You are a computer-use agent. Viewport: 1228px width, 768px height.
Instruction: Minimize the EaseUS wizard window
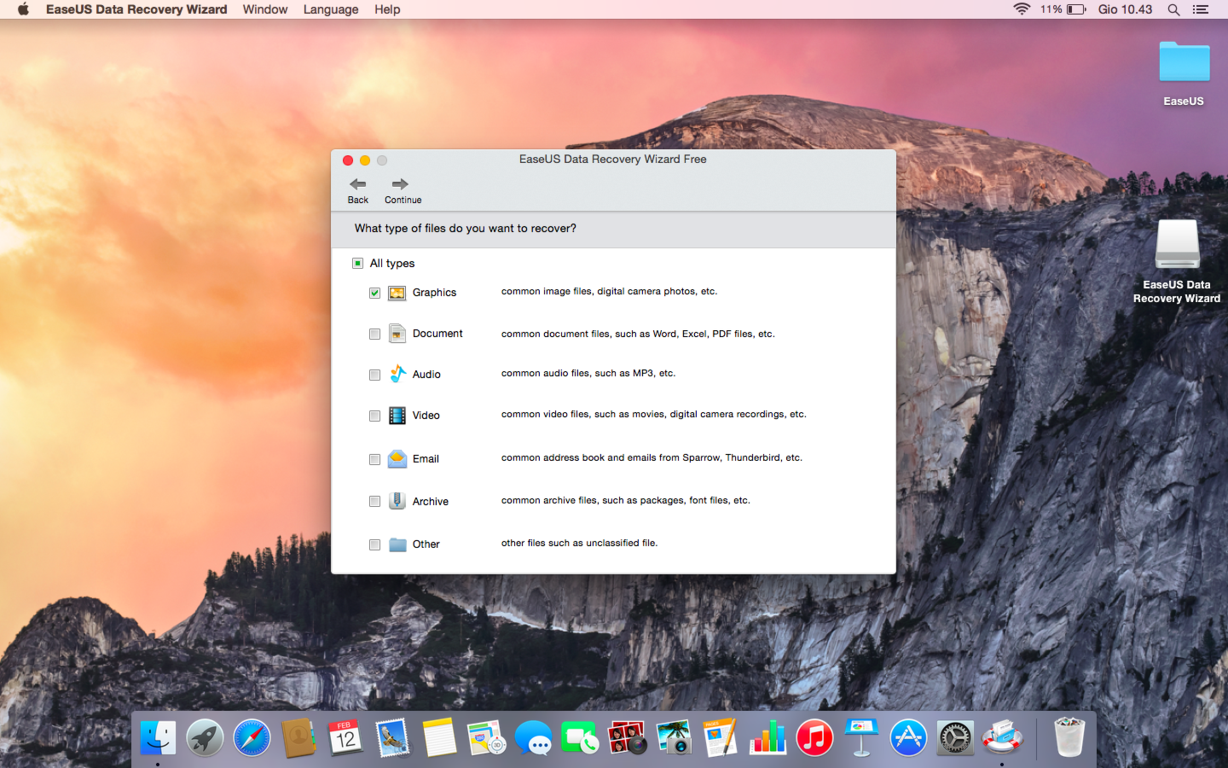[365, 160]
